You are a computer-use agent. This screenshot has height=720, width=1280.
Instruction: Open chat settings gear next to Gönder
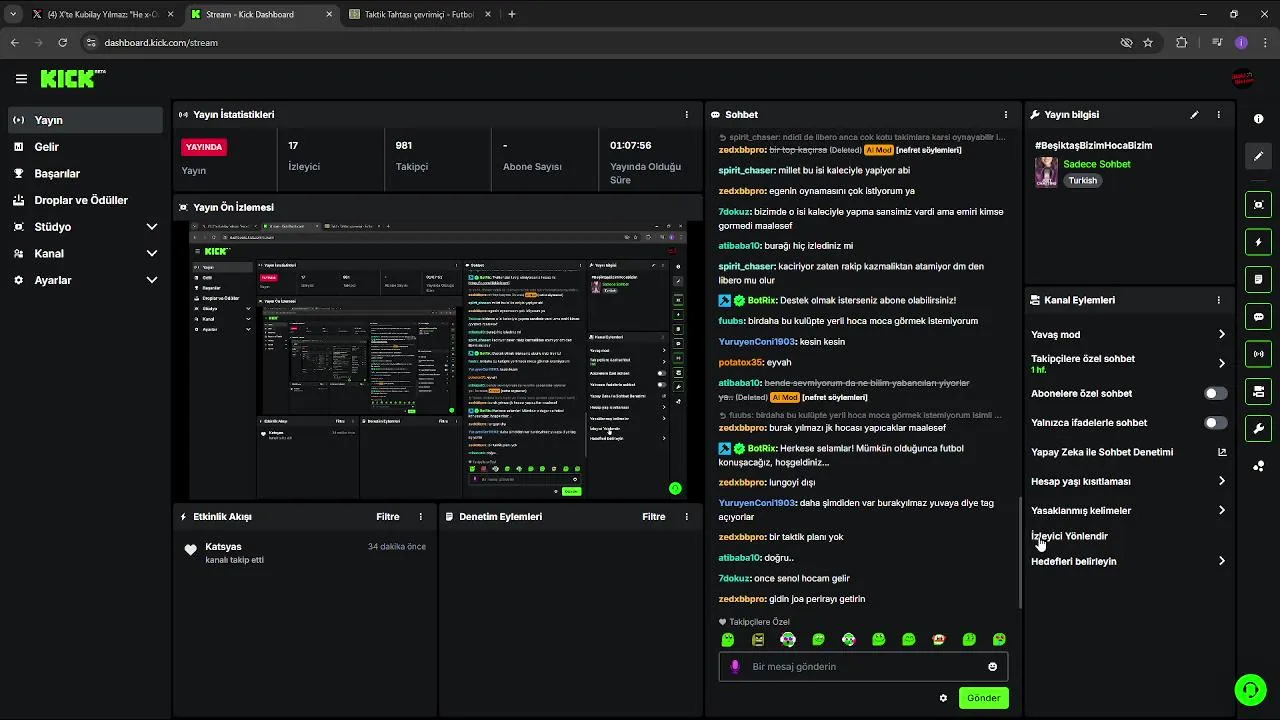pyautogui.click(x=943, y=698)
